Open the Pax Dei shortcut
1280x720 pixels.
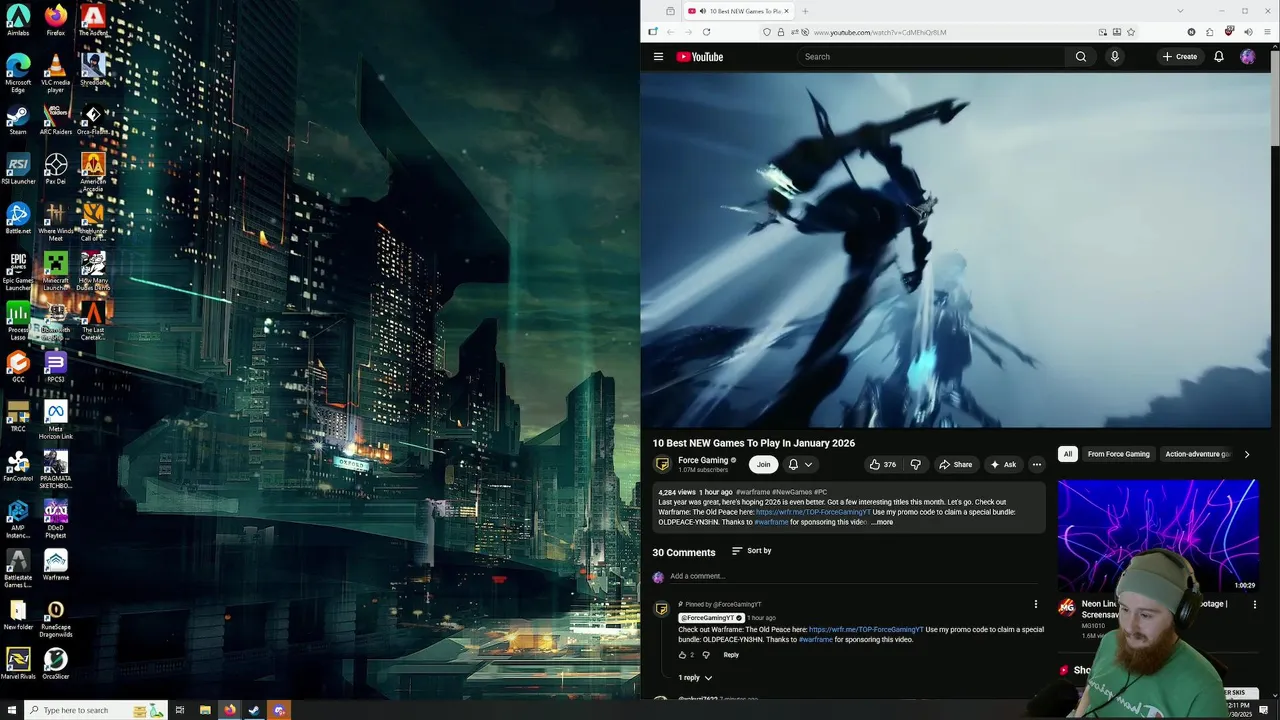point(56,168)
